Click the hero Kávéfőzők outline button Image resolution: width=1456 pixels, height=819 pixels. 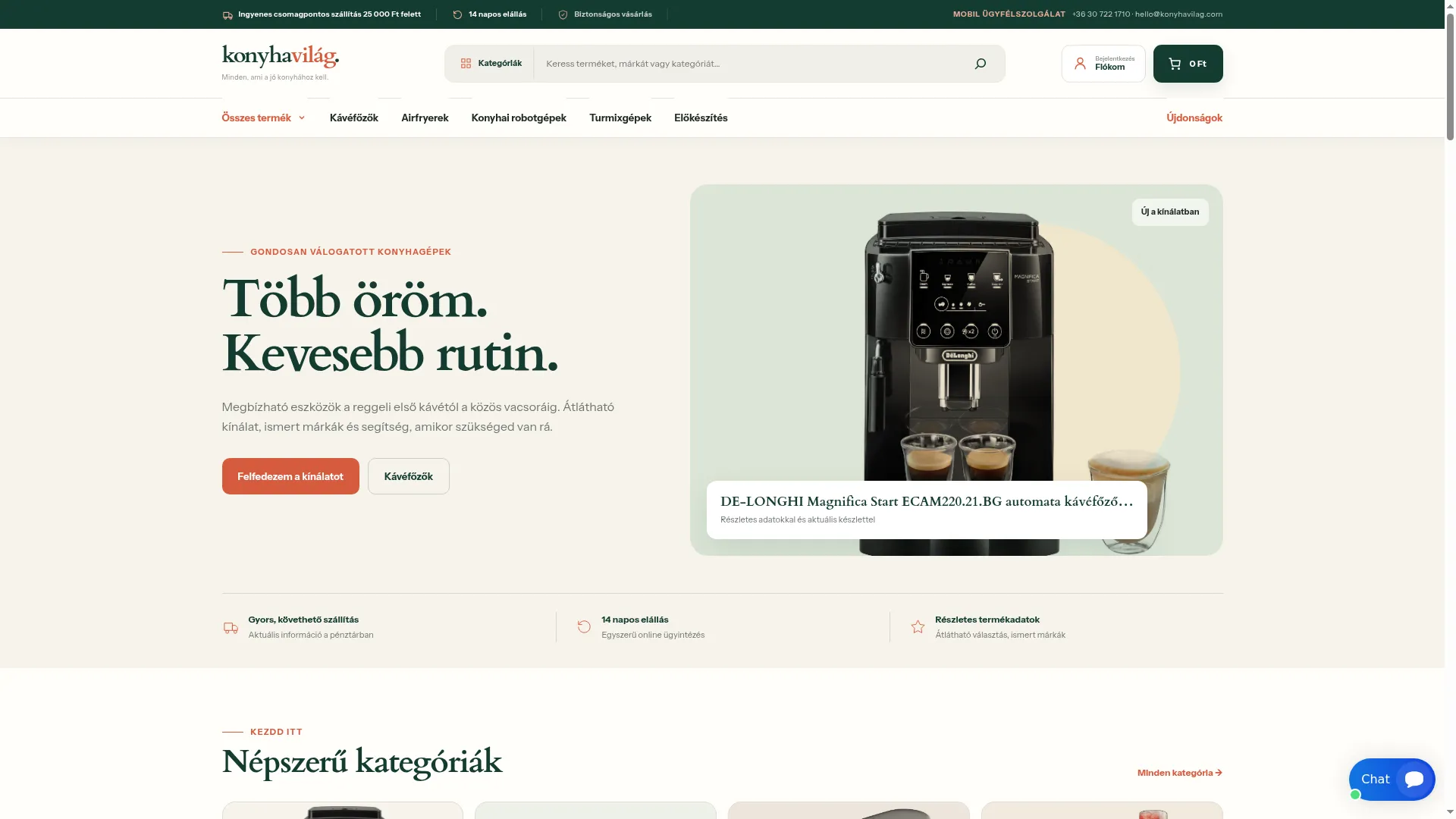click(409, 476)
